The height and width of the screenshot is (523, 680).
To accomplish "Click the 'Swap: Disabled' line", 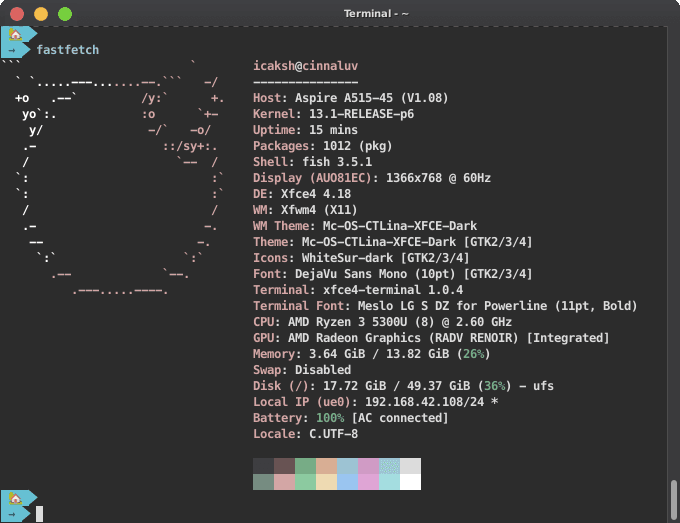I will click(x=302, y=370).
